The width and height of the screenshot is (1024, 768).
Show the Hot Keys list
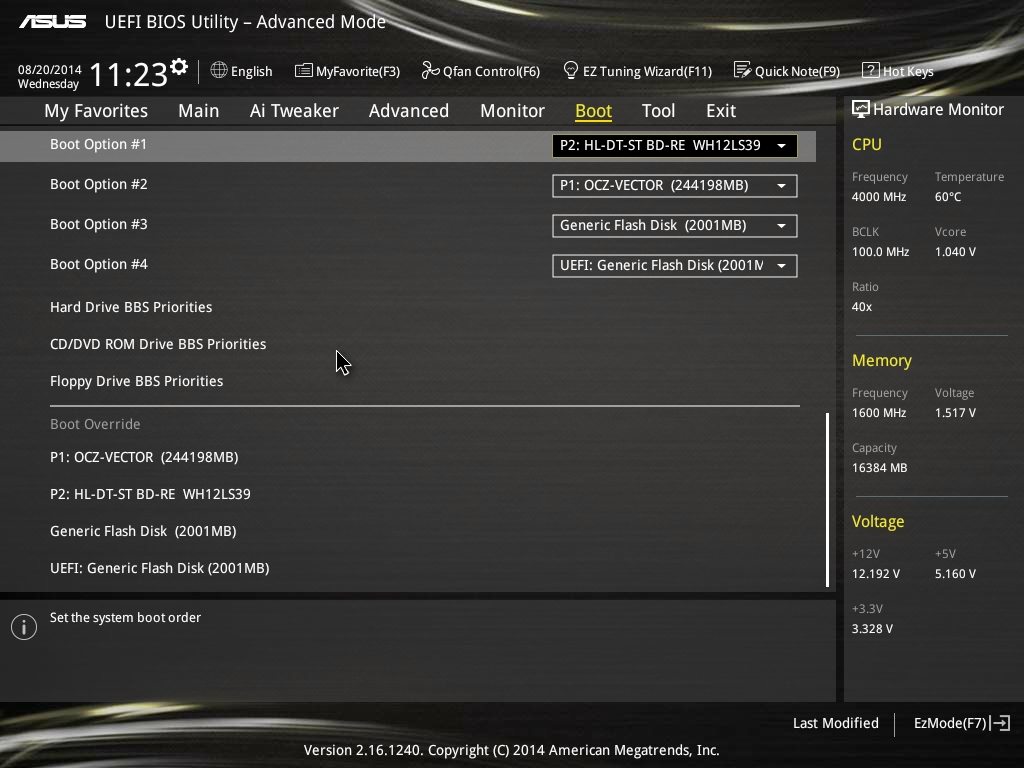tap(908, 71)
